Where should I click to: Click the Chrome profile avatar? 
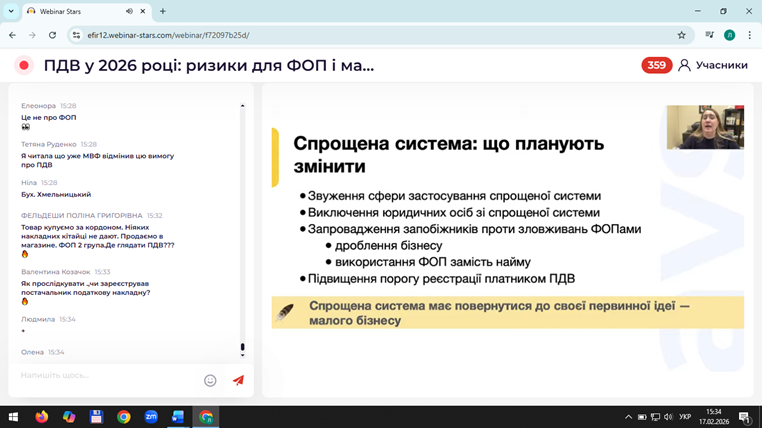pyautogui.click(x=729, y=35)
